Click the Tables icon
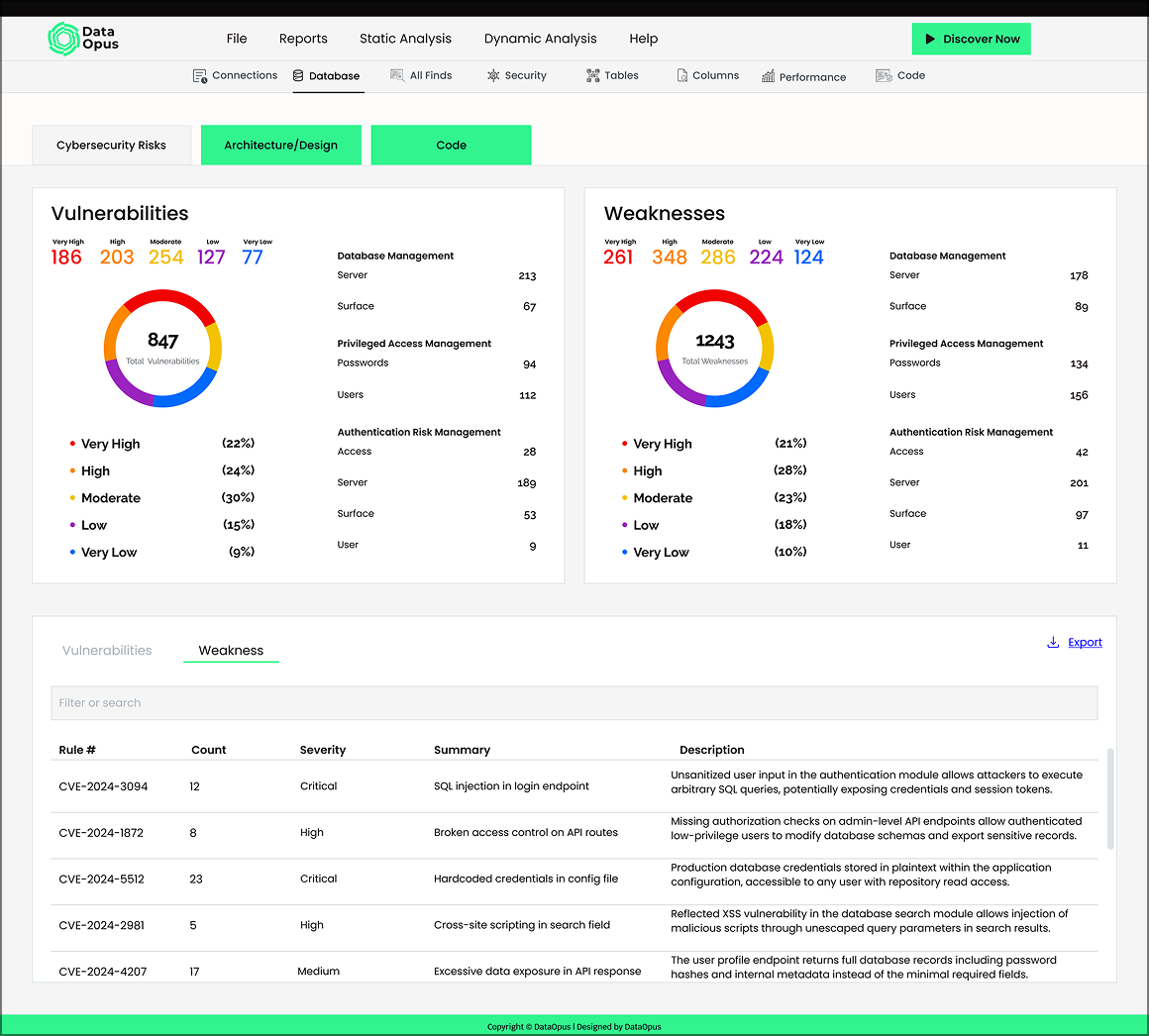 [x=592, y=75]
